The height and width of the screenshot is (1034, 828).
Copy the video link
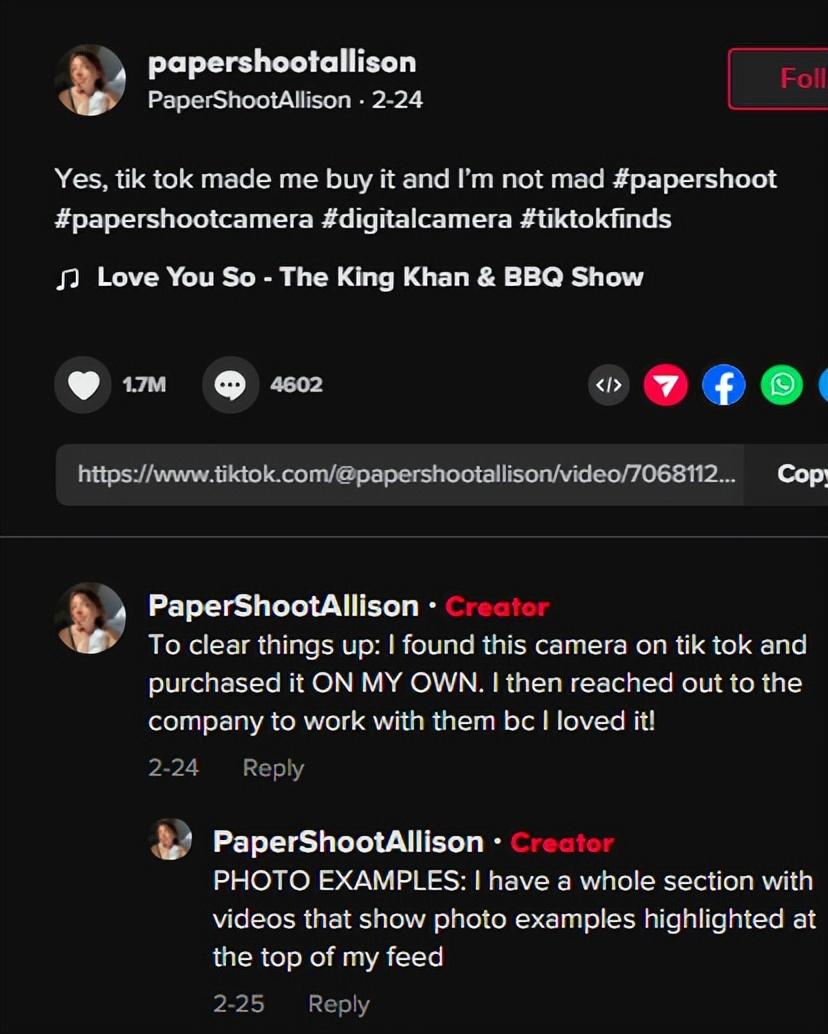(802, 474)
